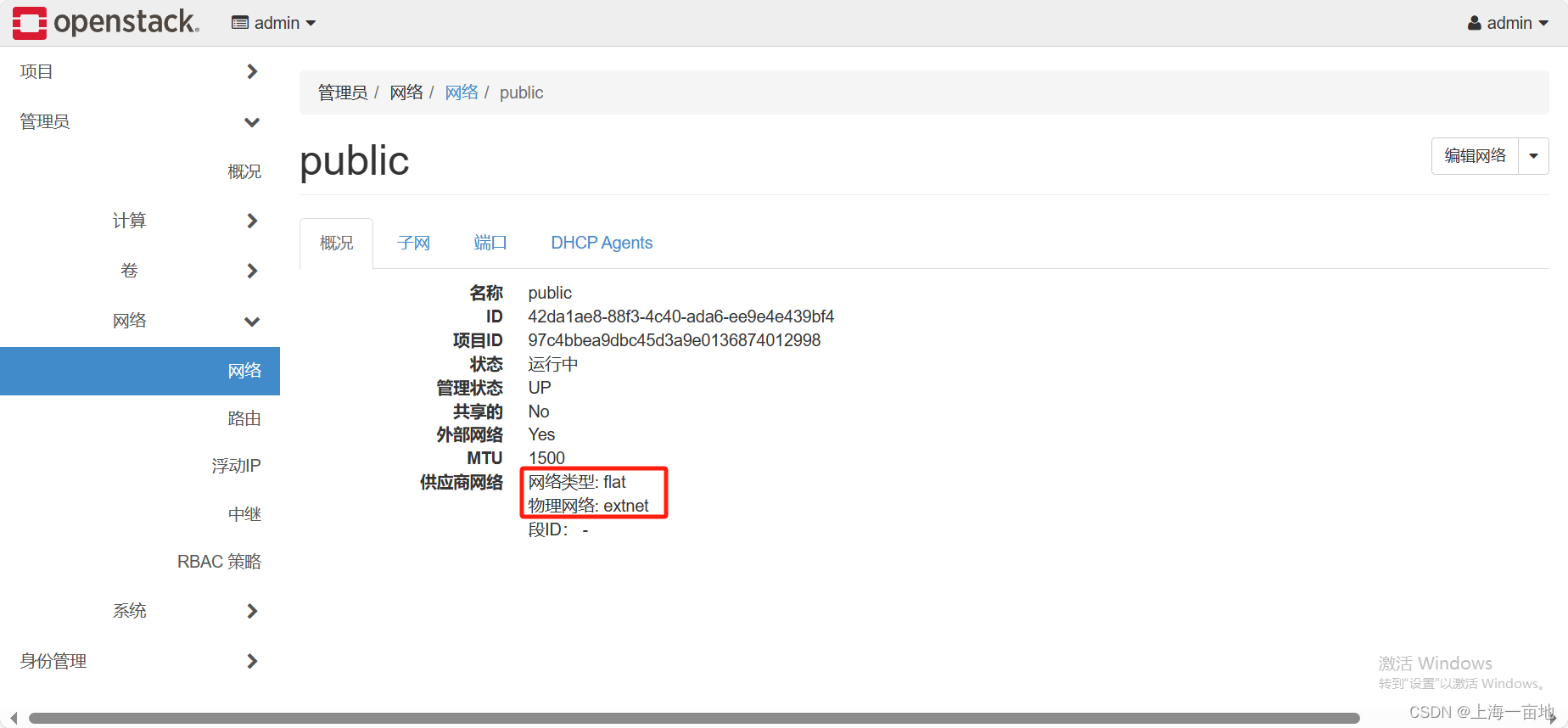
Task: Click the horizontal scrollbar at bottom
Action: tap(694, 719)
